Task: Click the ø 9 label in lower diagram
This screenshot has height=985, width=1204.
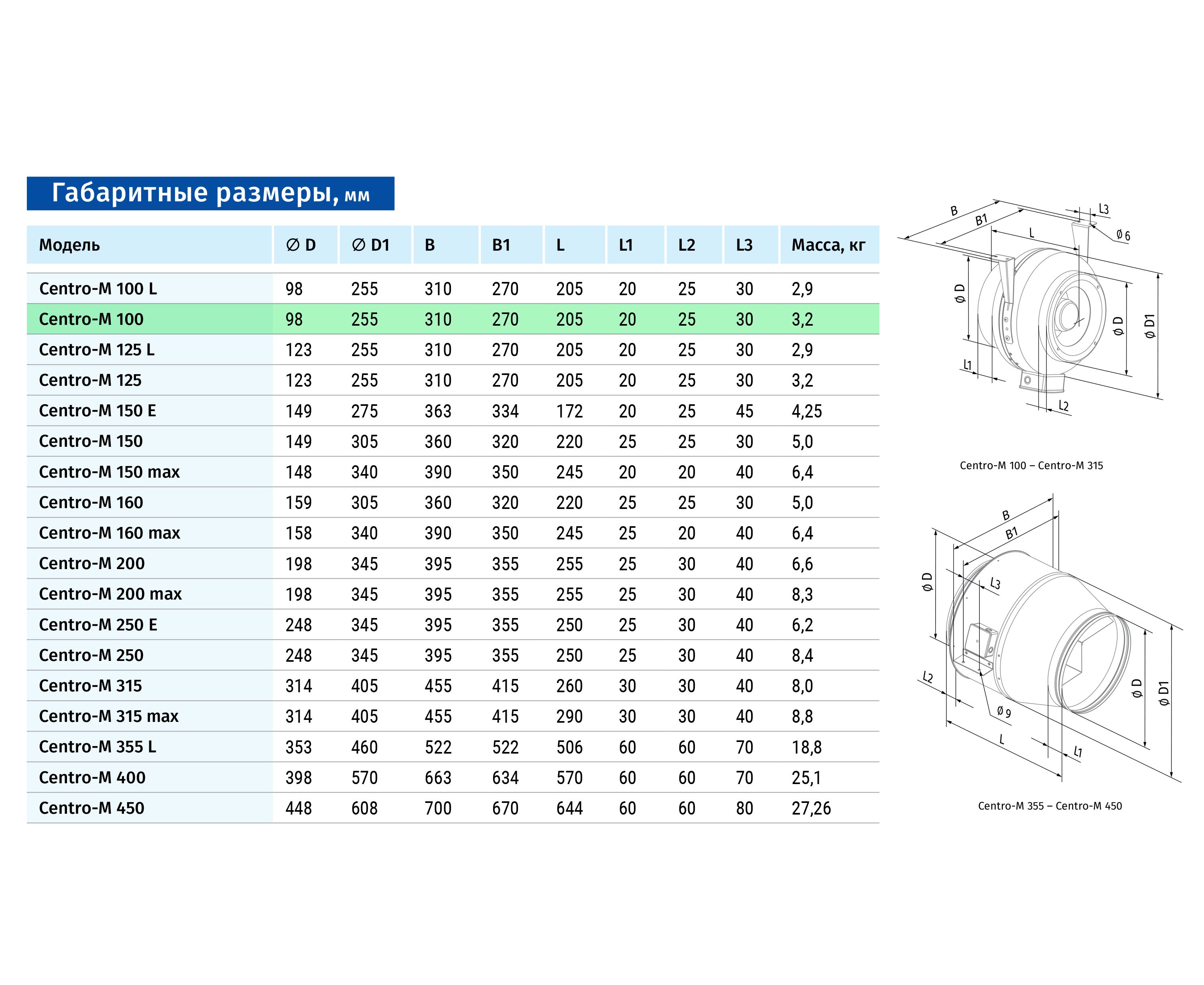Action: coord(1004,712)
